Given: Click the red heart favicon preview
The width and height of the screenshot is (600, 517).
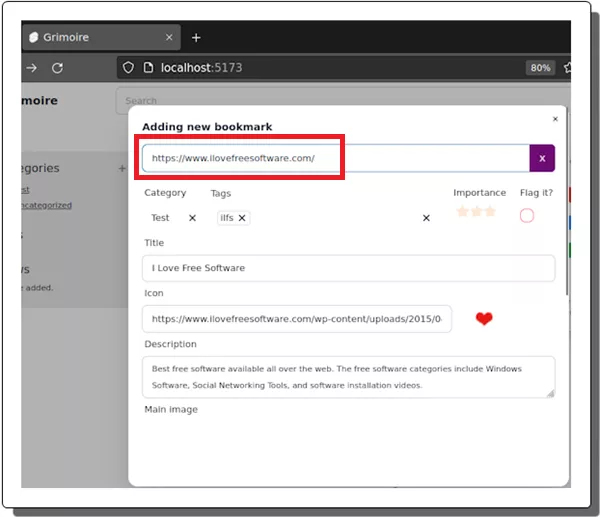Looking at the screenshot, I should click(484, 319).
